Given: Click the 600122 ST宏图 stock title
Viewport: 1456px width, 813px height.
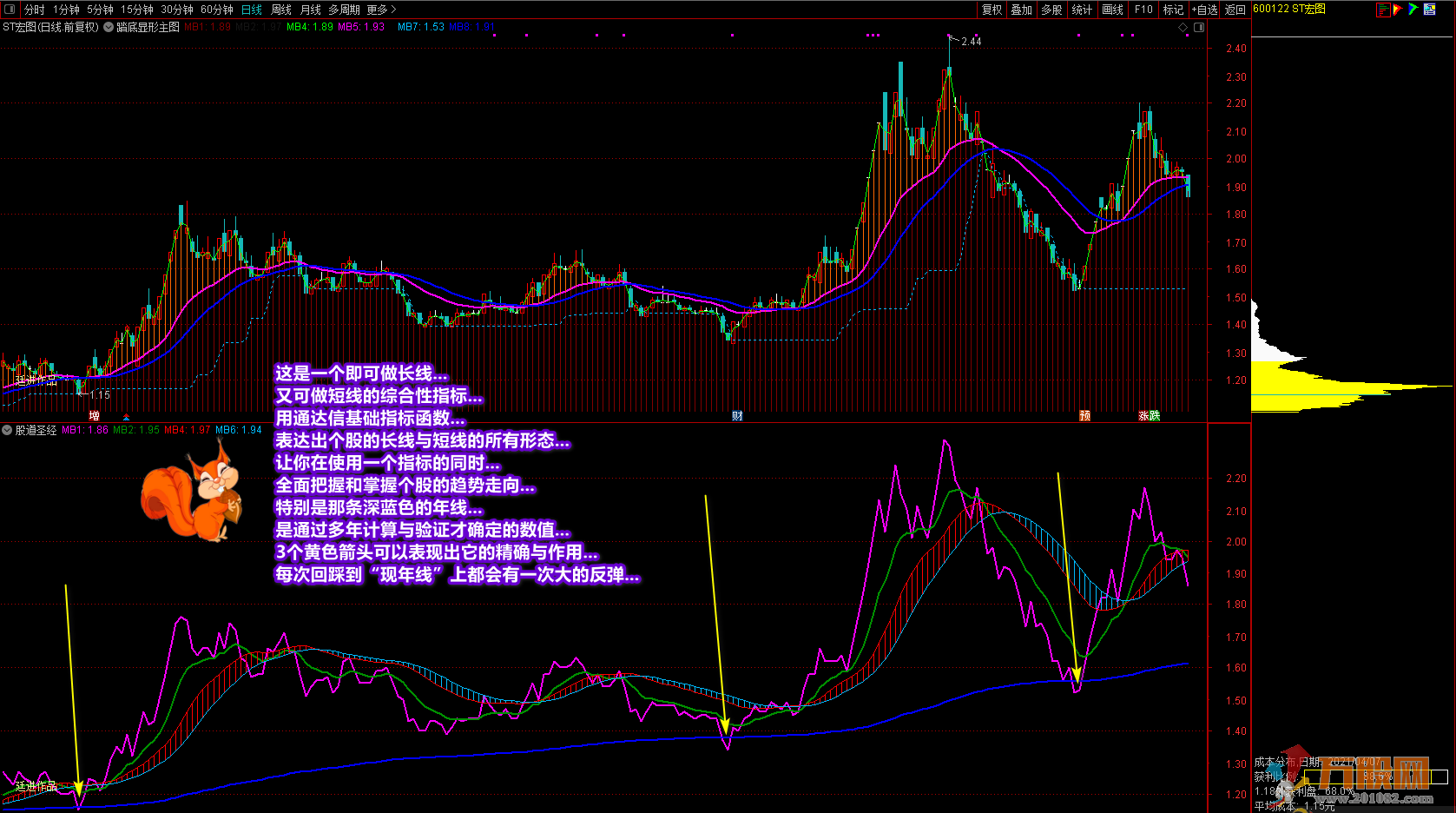Looking at the screenshot, I should (x=1289, y=9).
